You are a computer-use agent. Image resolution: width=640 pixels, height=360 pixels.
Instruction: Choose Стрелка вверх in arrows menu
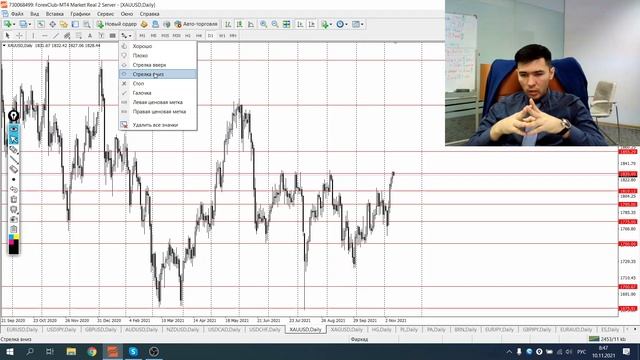pos(158,65)
